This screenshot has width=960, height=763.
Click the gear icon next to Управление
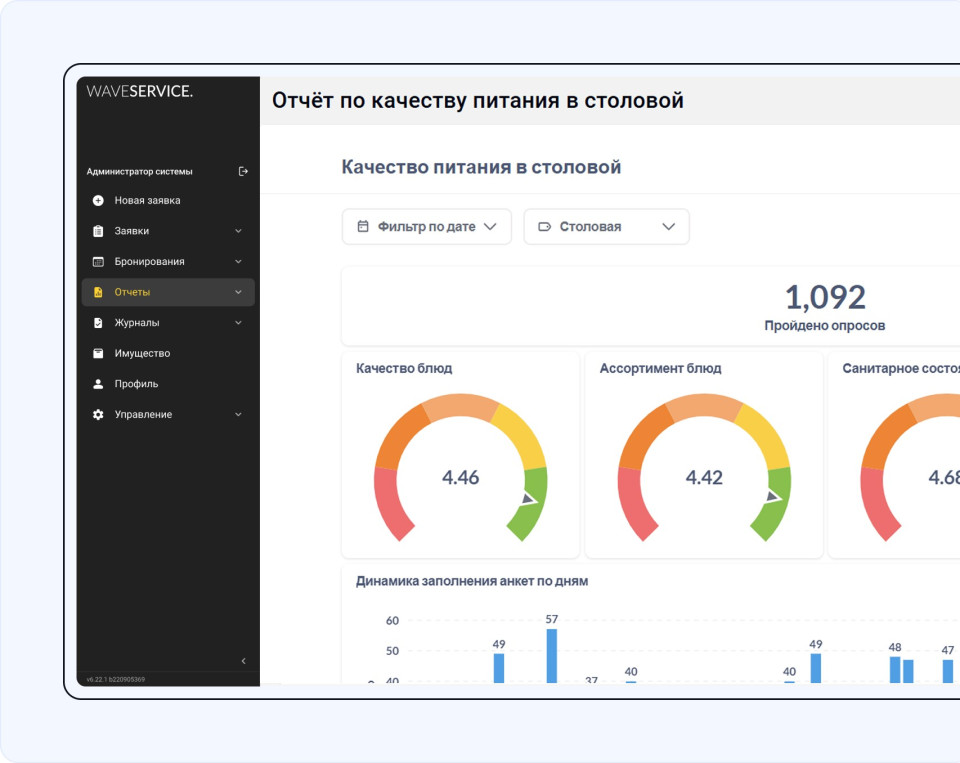point(98,414)
